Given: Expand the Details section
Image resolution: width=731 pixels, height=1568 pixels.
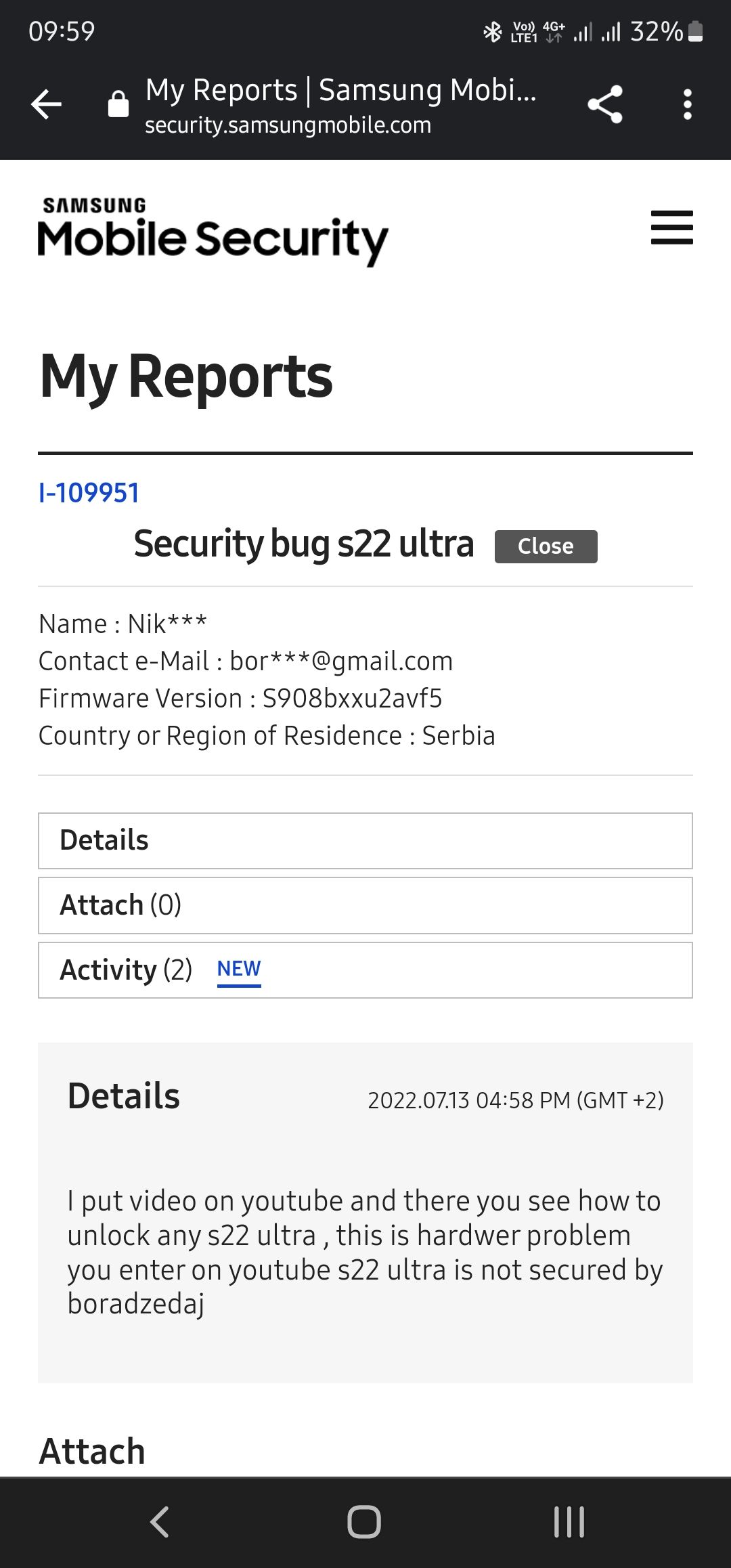Looking at the screenshot, I should (x=365, y=840).
